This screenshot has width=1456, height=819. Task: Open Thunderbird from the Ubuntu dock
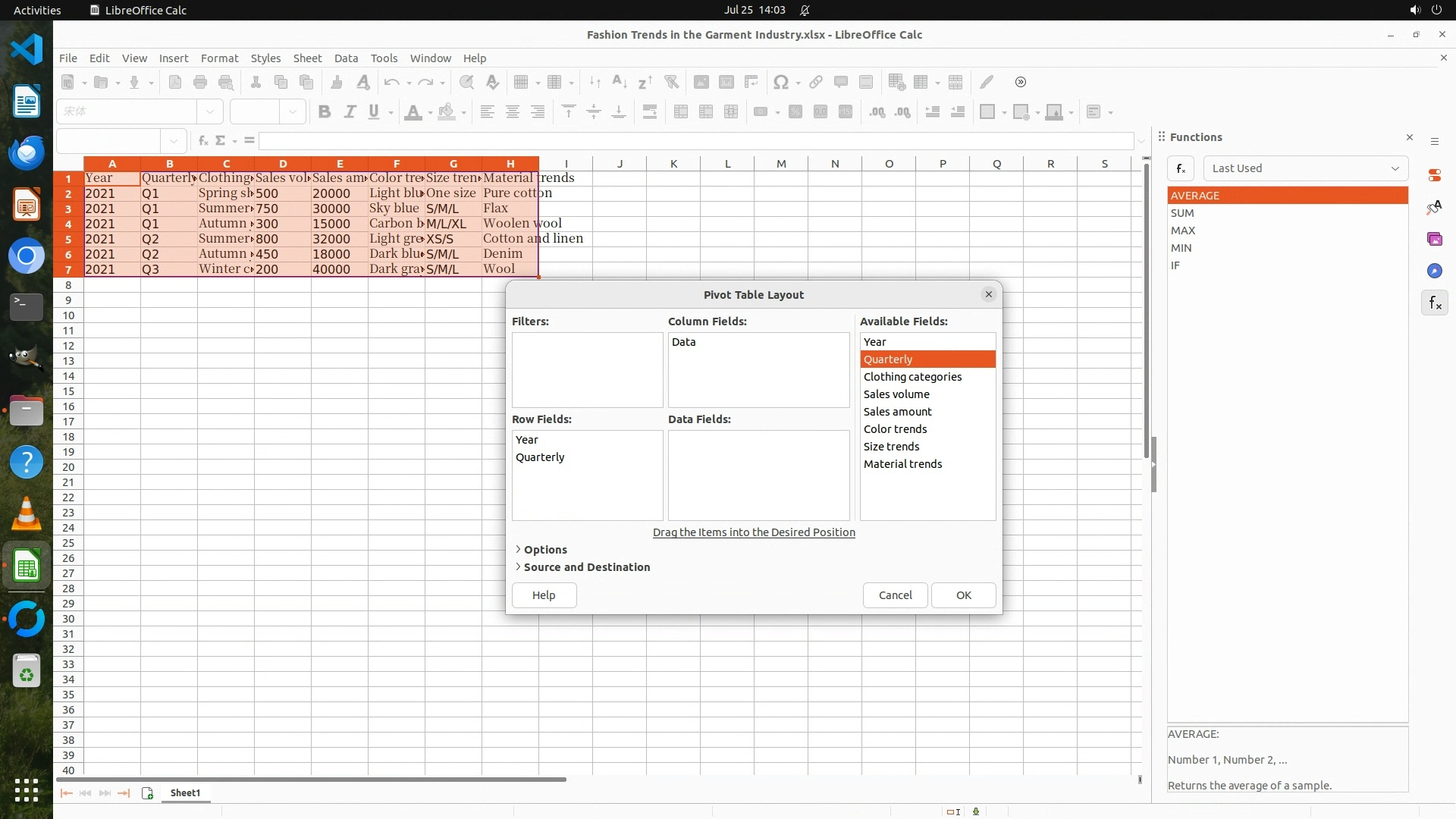pyautogui.click(x=27, y=152)
